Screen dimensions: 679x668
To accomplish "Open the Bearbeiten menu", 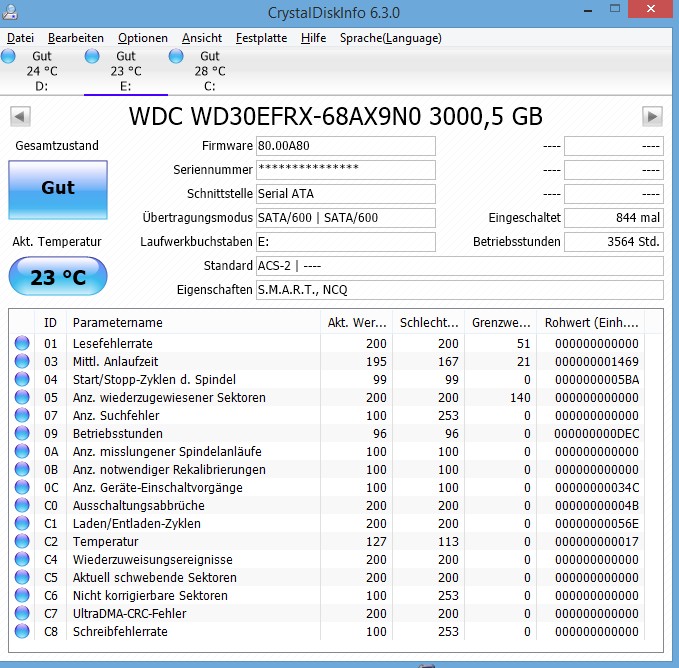I will pos(76,38).
